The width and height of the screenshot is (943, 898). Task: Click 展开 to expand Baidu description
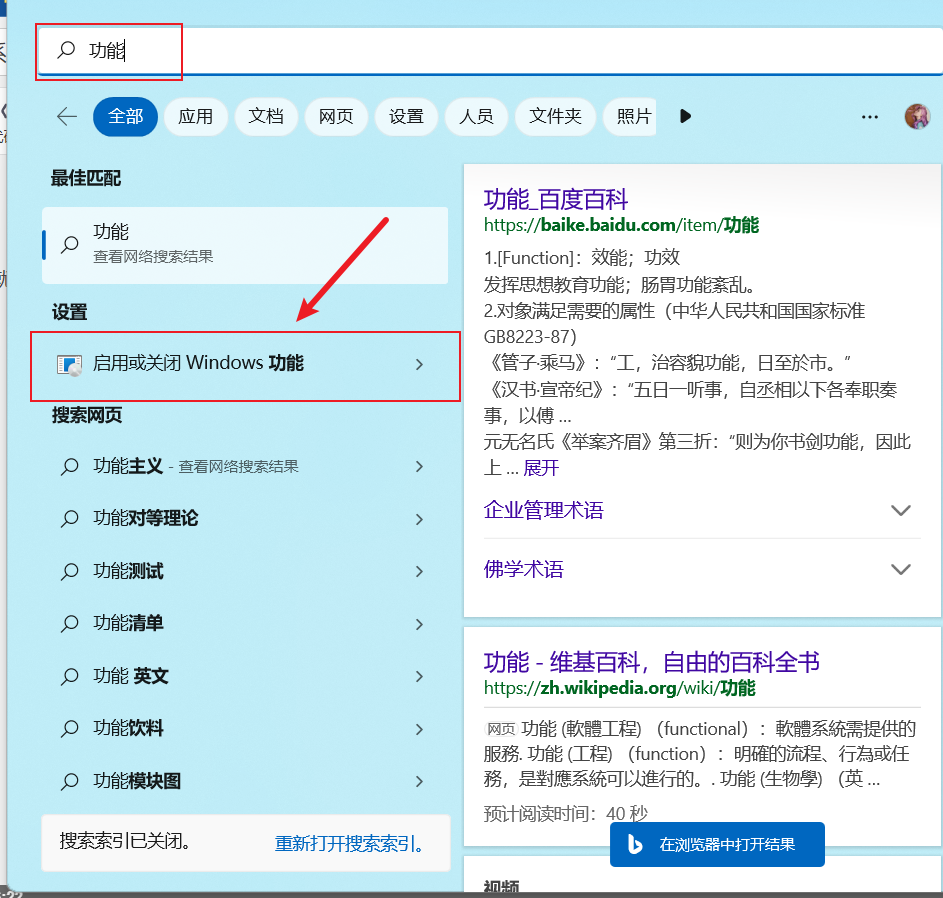click(541, 468)
